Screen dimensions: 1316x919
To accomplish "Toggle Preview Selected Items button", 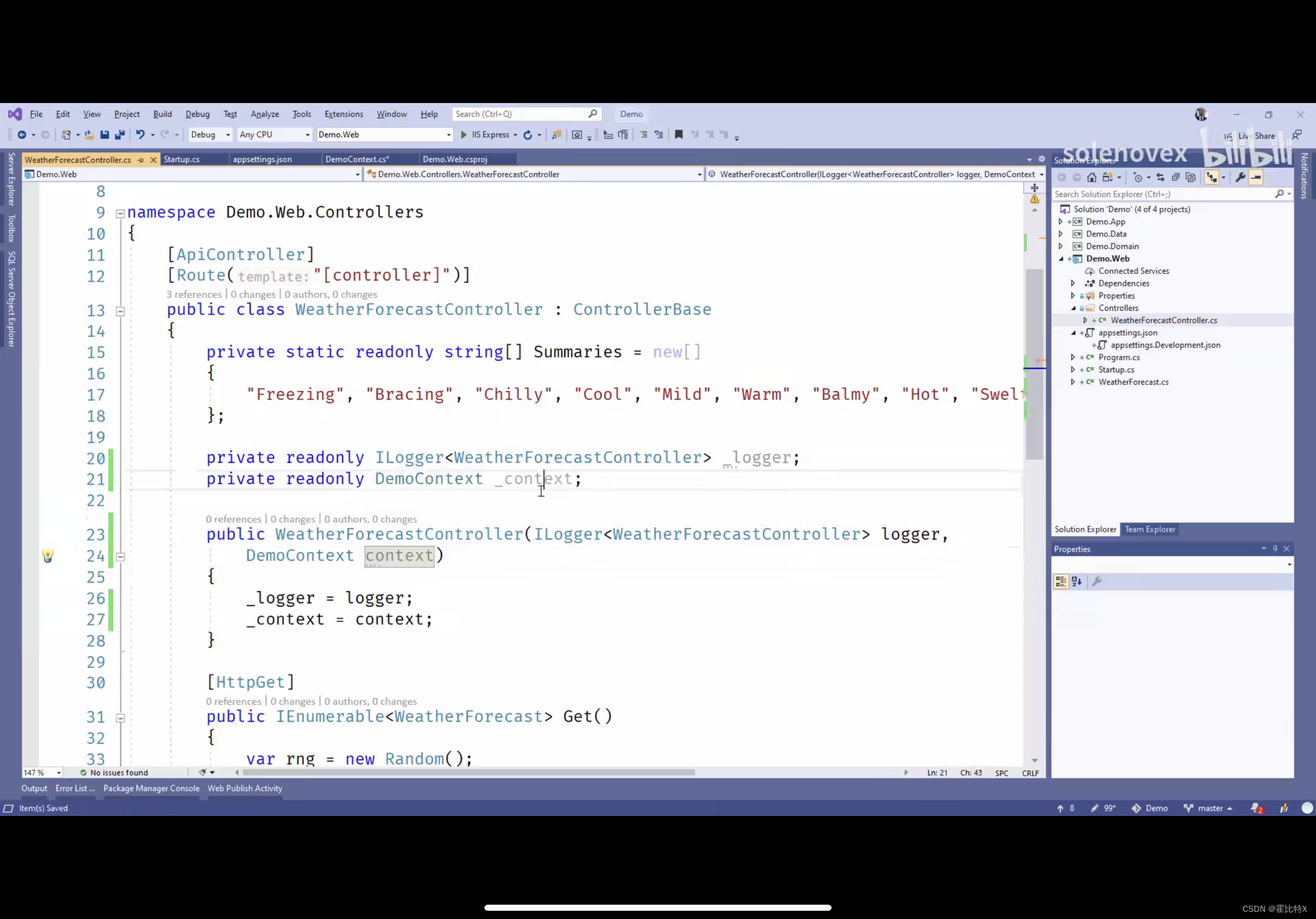I will 1256,177.
